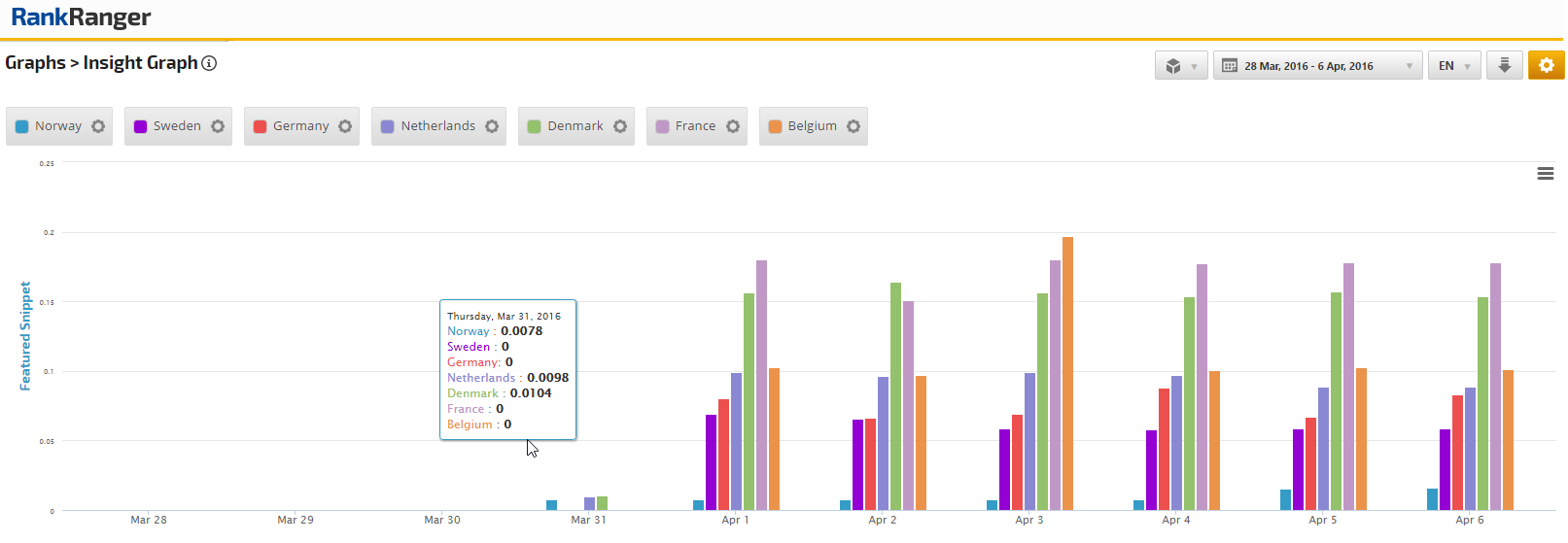Expand the date range dropdown
The width and height of the screenshot is (1568, 543).
1317,66
